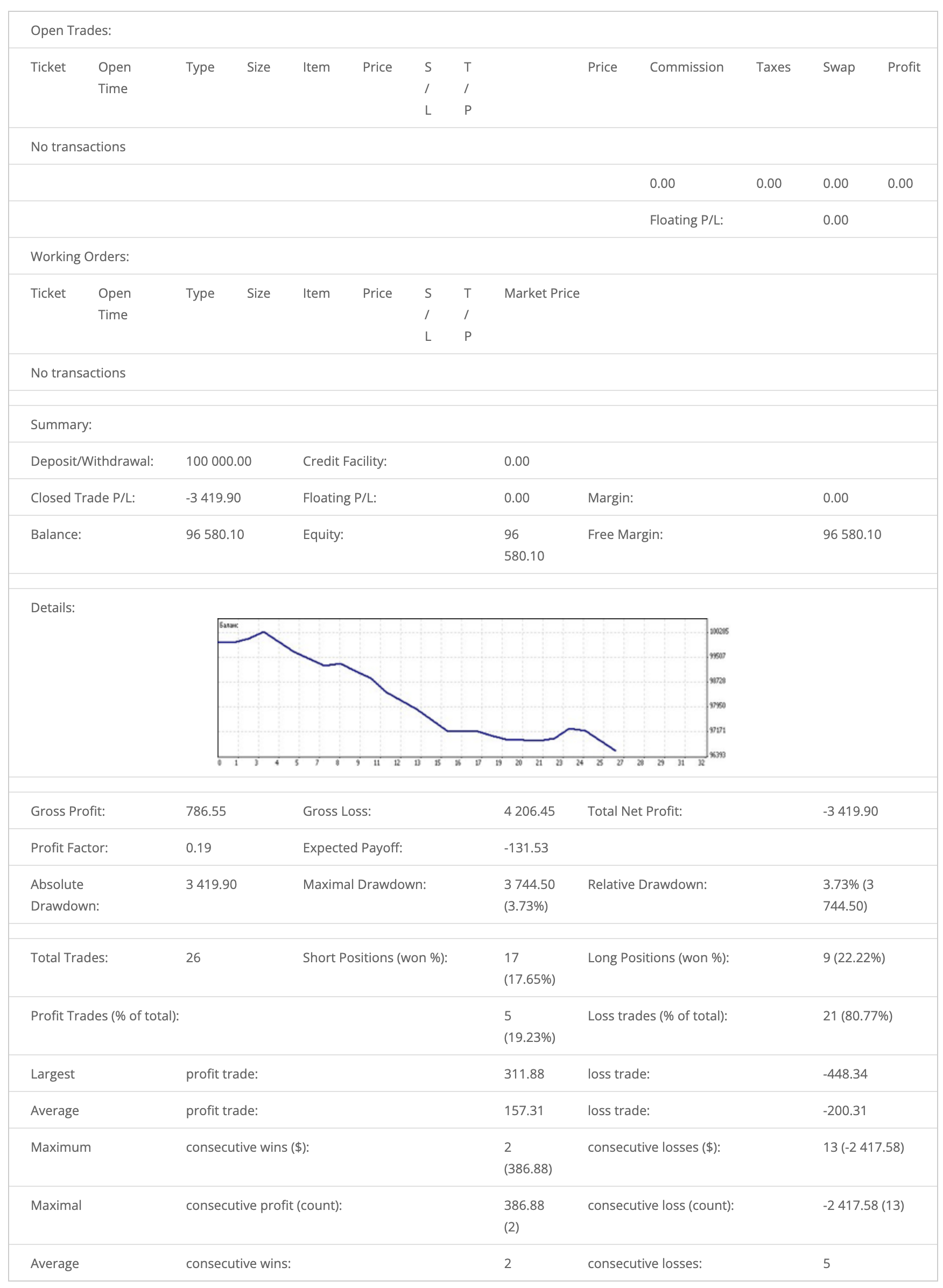943x1288 pixels.
Task: Click the Relative Drawdown label
Action: pos(647,884)
